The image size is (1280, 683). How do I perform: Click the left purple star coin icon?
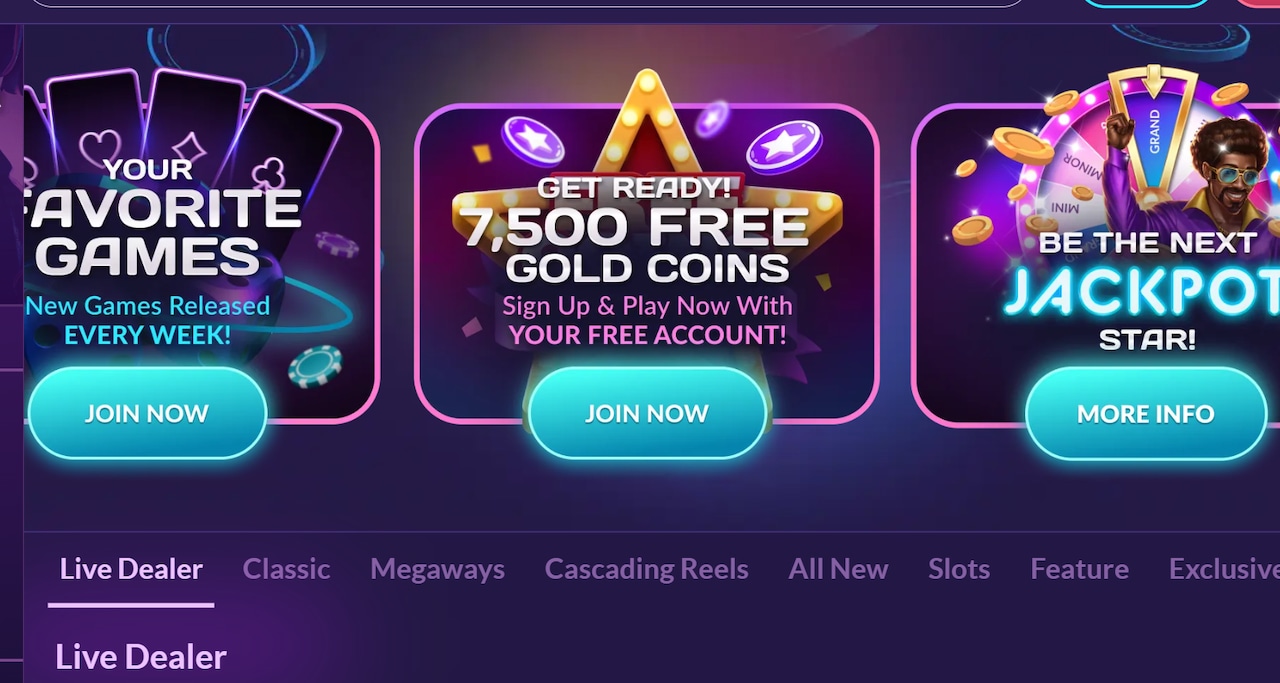pyautogui.click(x=533, y=140)
